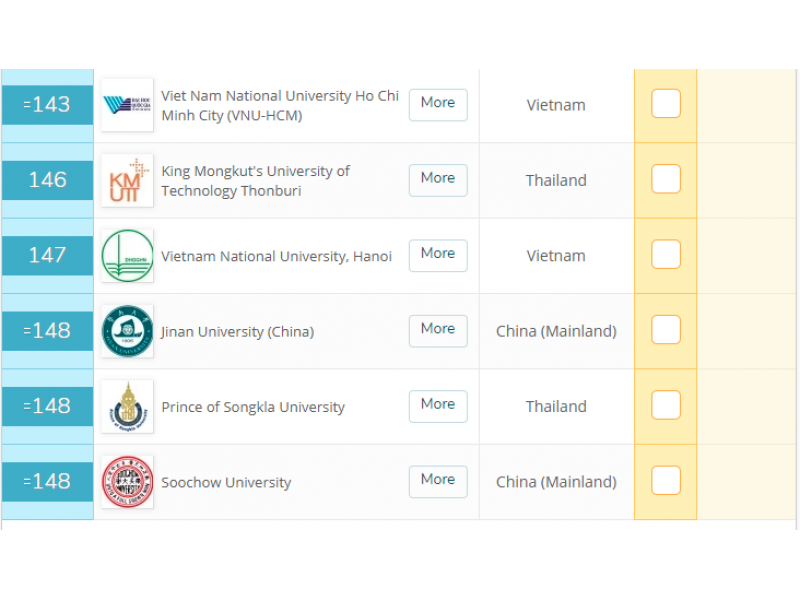Open More details for Prince of Songkla
Image resolution: width=800 pixels, height=600 pixels.
[437, 406]
